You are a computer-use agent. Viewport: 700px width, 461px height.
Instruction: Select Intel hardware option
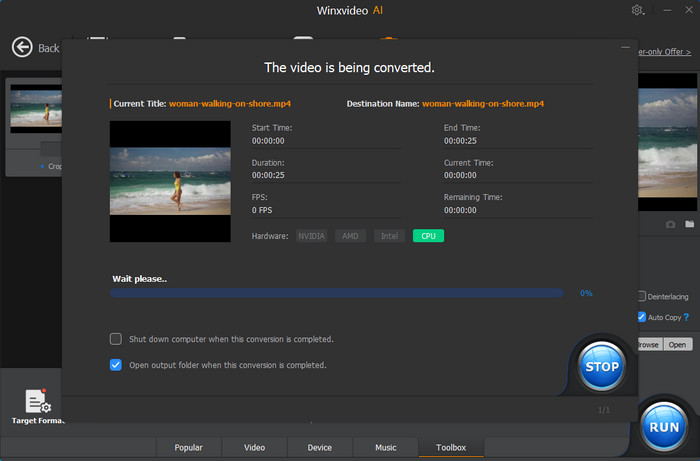click(389, 236)
